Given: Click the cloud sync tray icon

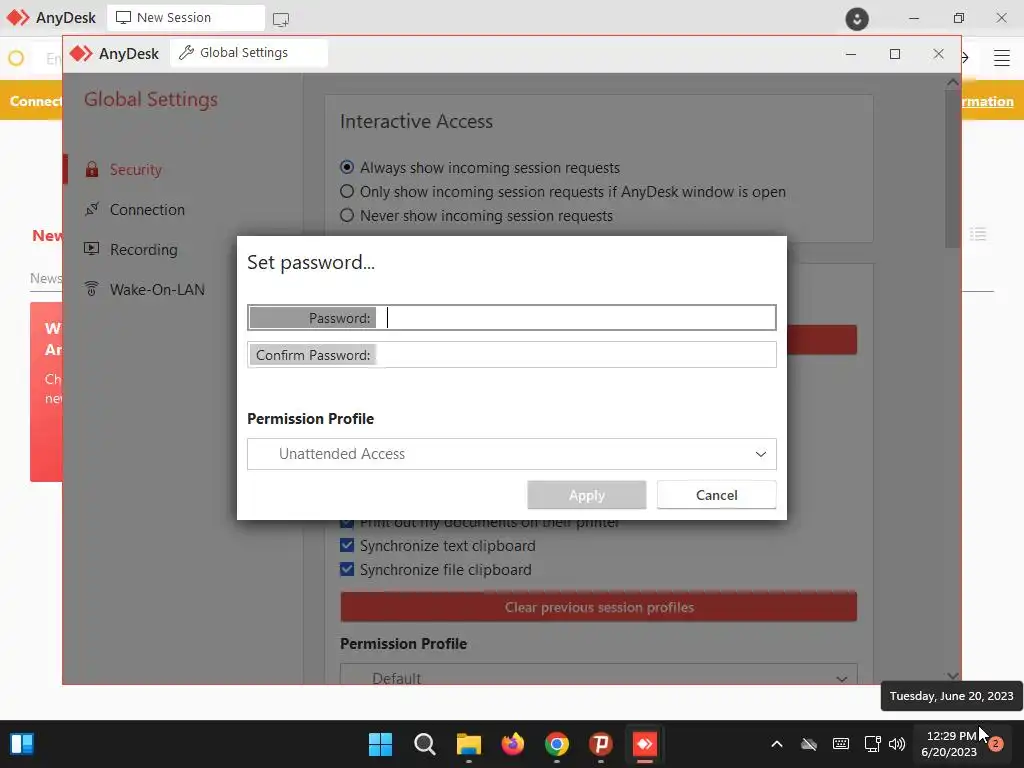Looking at the screenshot, I should (x=809, y=744).
